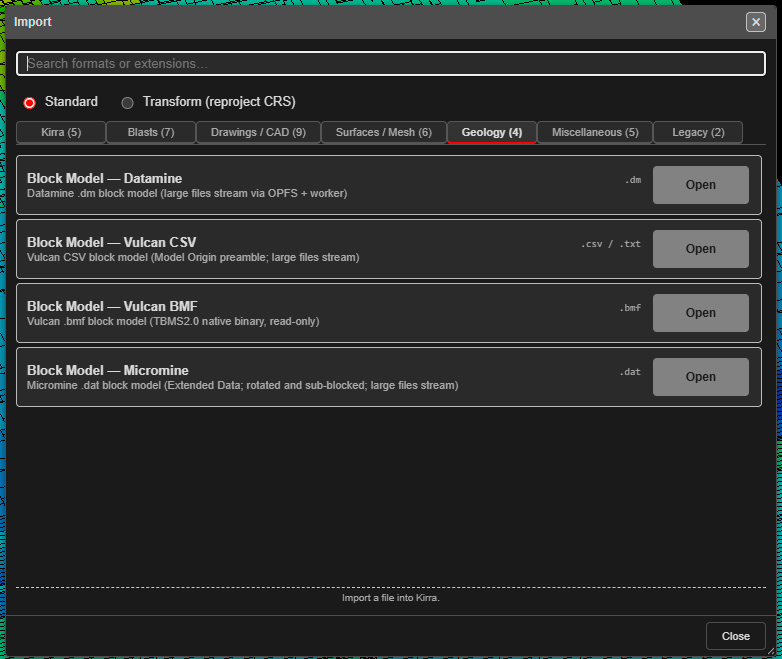The height and width of the screenshot is (659, 782).
Task: Close the Import dialog with X icon
Action: 756,22
